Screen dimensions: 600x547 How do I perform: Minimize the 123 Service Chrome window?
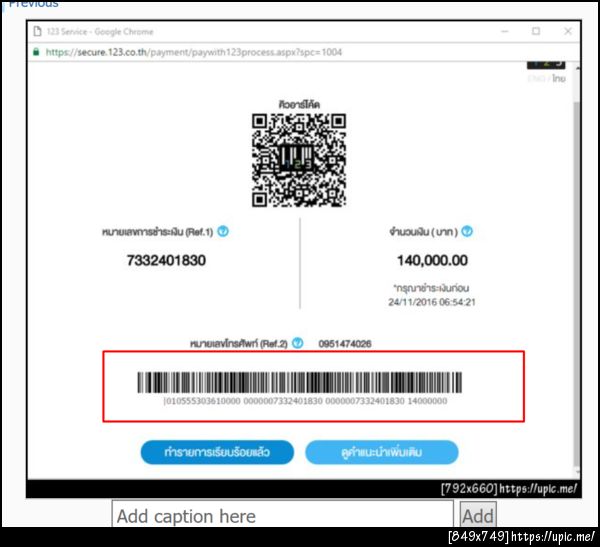point(505,31)
